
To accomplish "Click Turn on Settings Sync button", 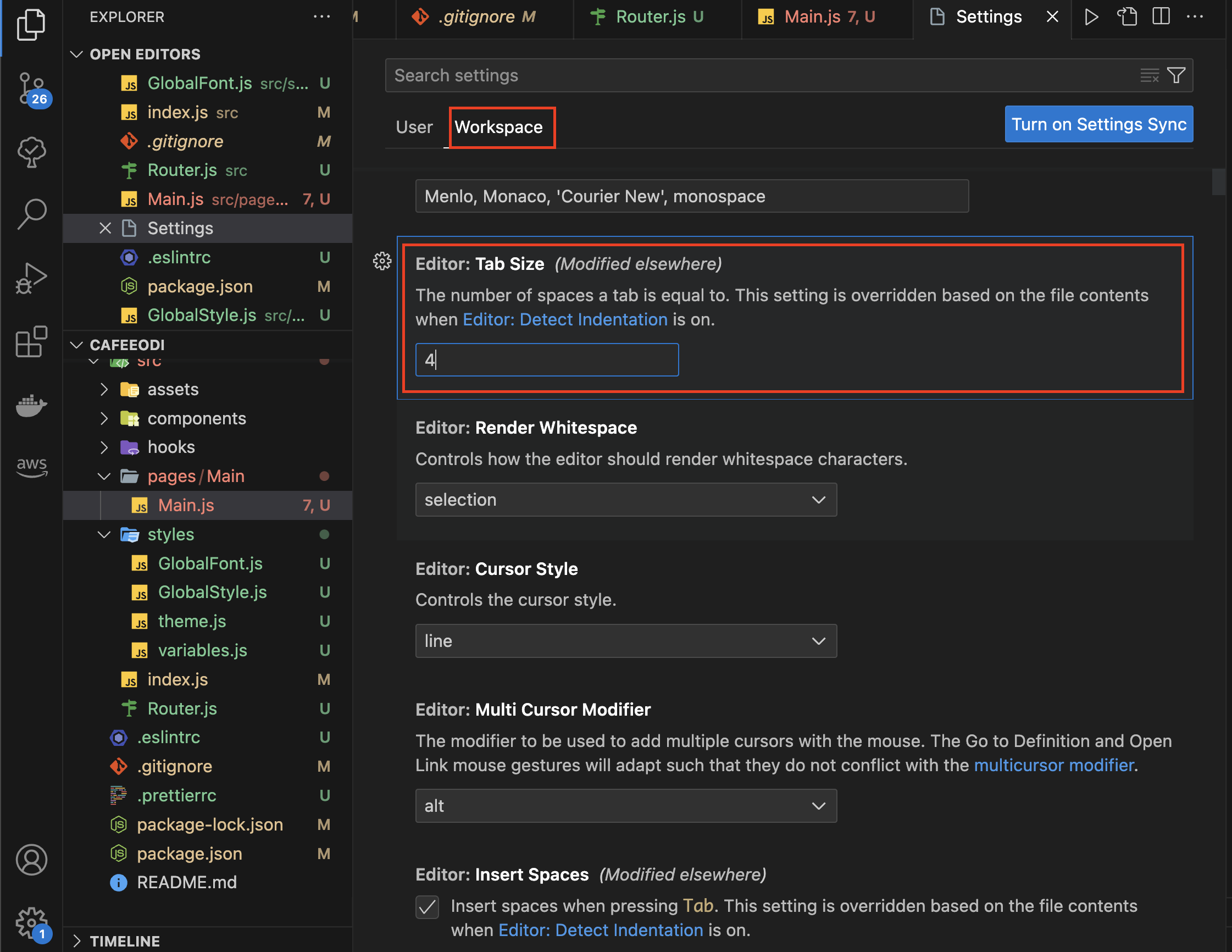I will click(x=1098, y=124).
